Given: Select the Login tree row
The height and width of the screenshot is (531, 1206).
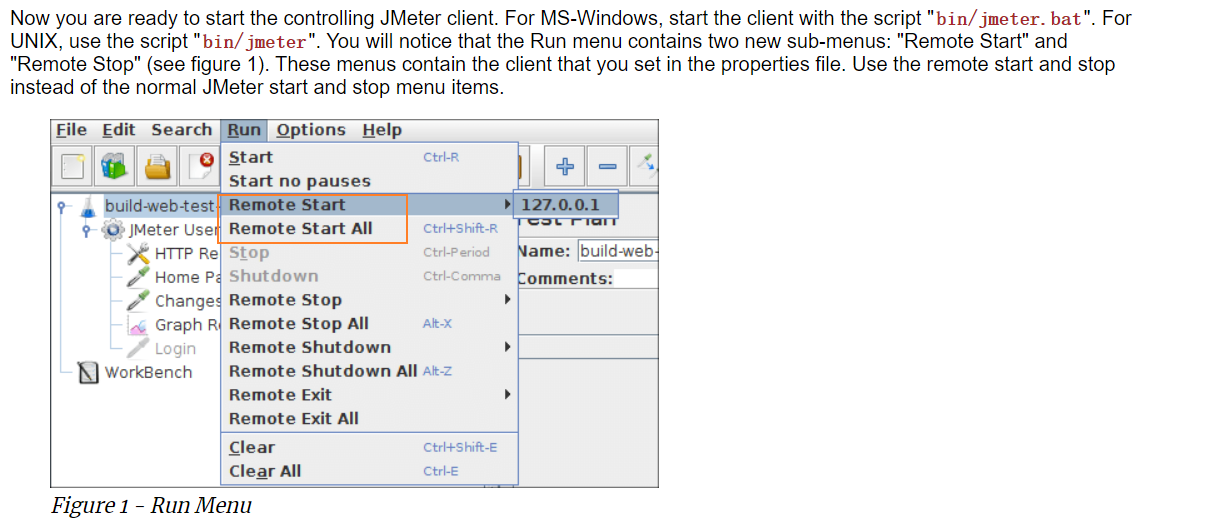Looking at the screenshot, I should pos(175,349).
